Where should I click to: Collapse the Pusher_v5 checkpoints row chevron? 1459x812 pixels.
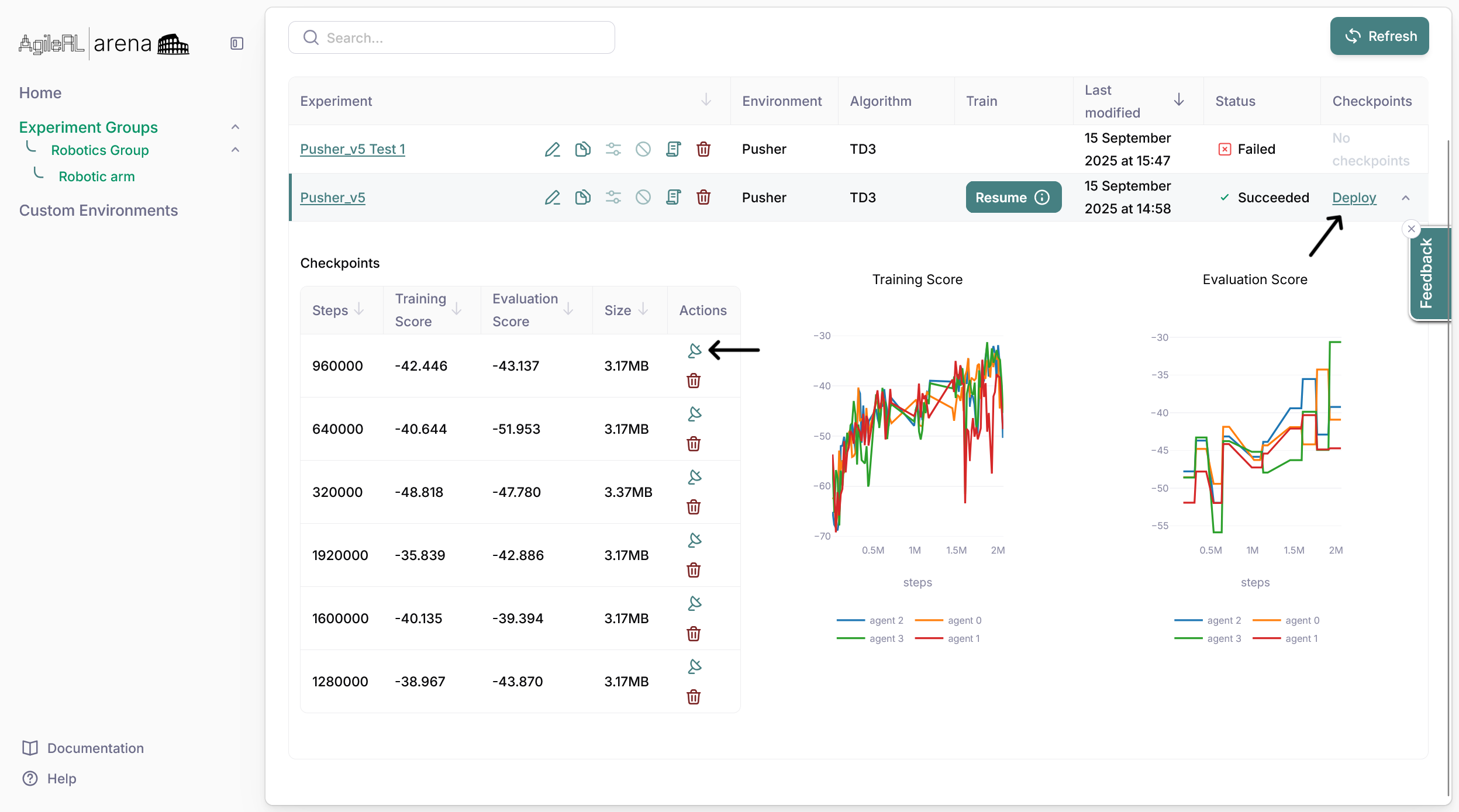pyautogui.click(x=1405, y=198)
